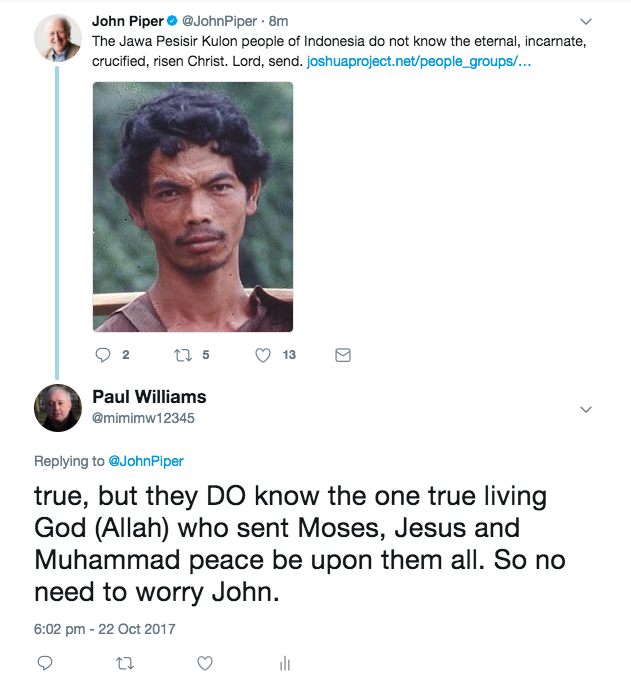This screenshot has height=690, width=631.
Task: Expand the chevron menu on Paul Williams's tweet
Action: tap(586, 409)
